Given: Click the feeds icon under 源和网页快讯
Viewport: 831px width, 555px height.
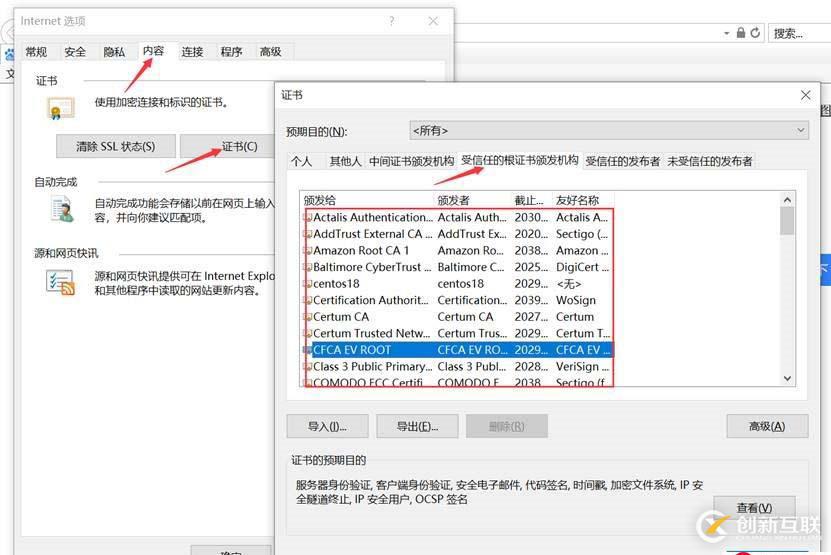Looking at the screenshot, I should pyautogui.click(x=60, y=283).
